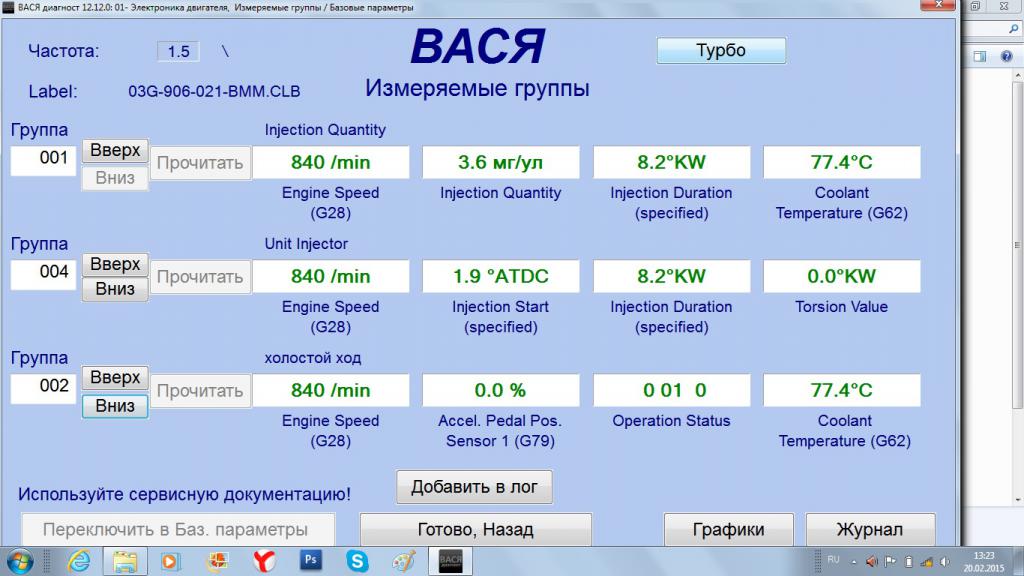Viewport: 1024px width, 576px height.
Task: Select the 8.2°KW value in group 001
Action: [x=671, y=162]
